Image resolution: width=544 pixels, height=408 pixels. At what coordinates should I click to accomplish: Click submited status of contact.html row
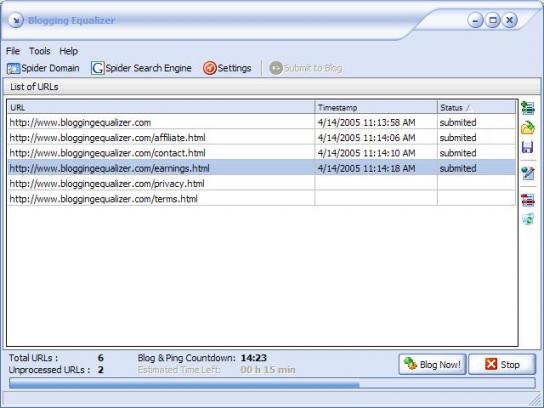[458, 153]
